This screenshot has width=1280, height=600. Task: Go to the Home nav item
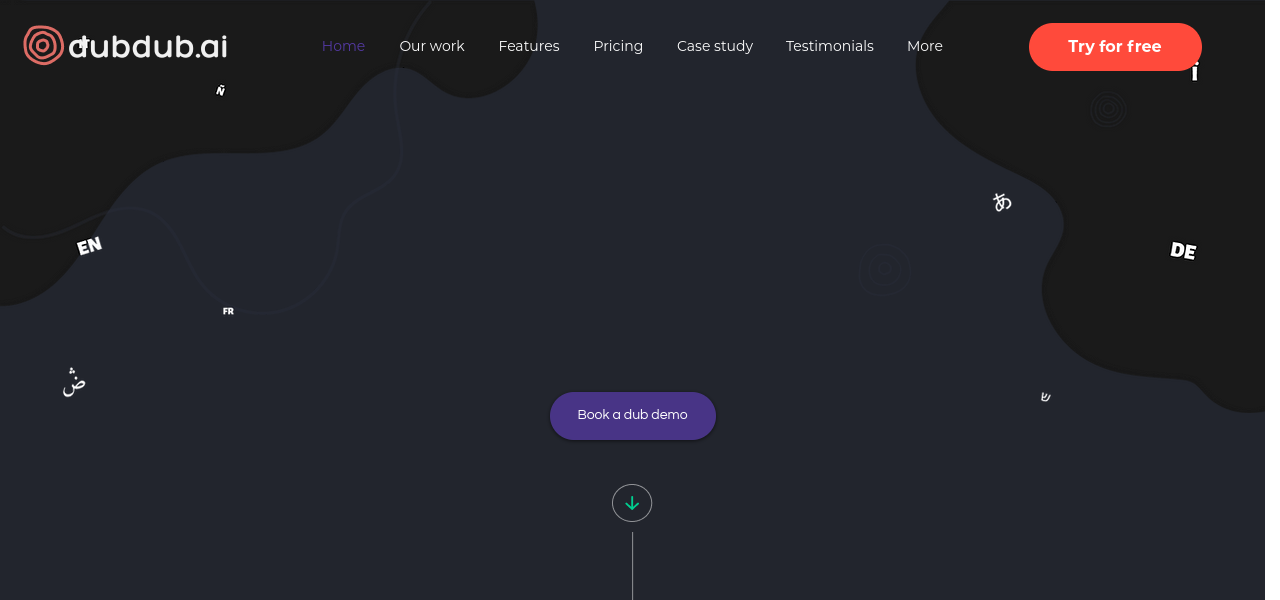point(343,46)
